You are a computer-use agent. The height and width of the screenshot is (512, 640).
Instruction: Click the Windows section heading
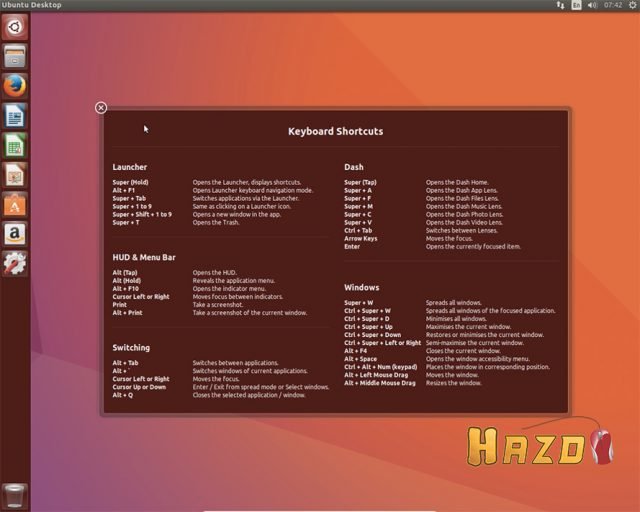(x=361, y=288)
